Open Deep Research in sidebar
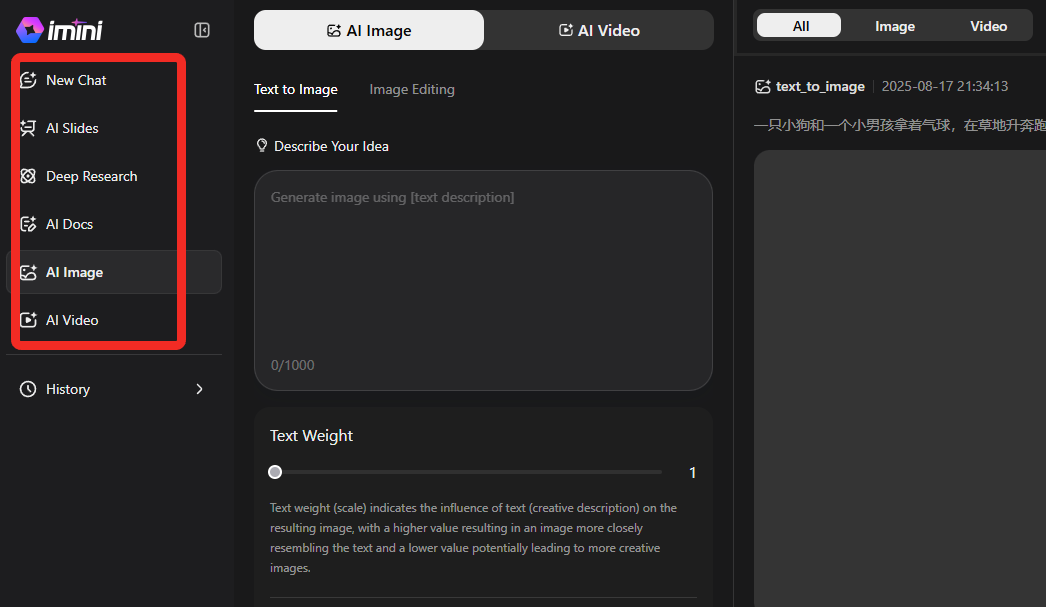Image resolution: width=1046 pixels, height=607 pixels. [114, 176]
